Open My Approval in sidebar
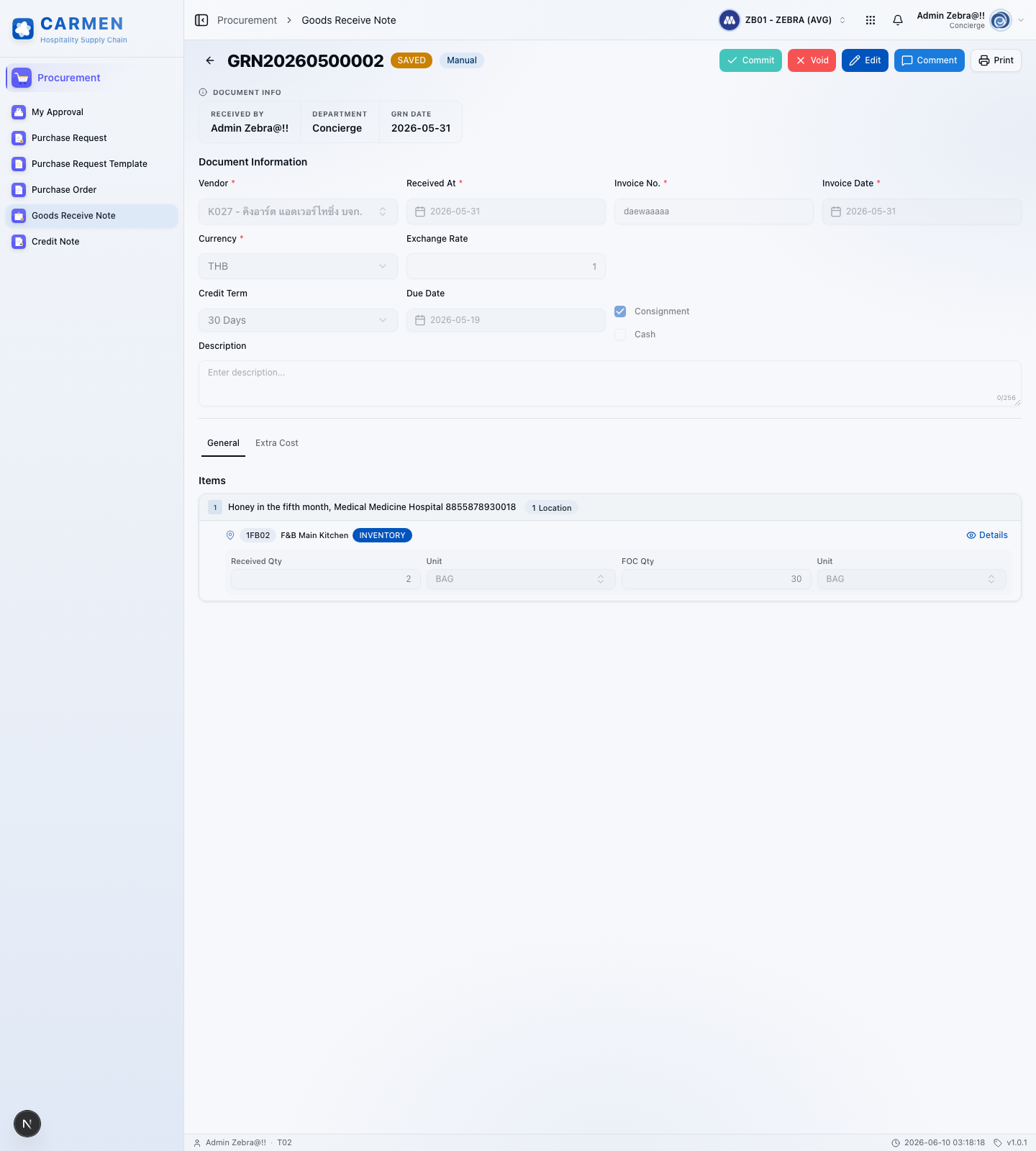1036x1151 pixels. click(91, 112)
